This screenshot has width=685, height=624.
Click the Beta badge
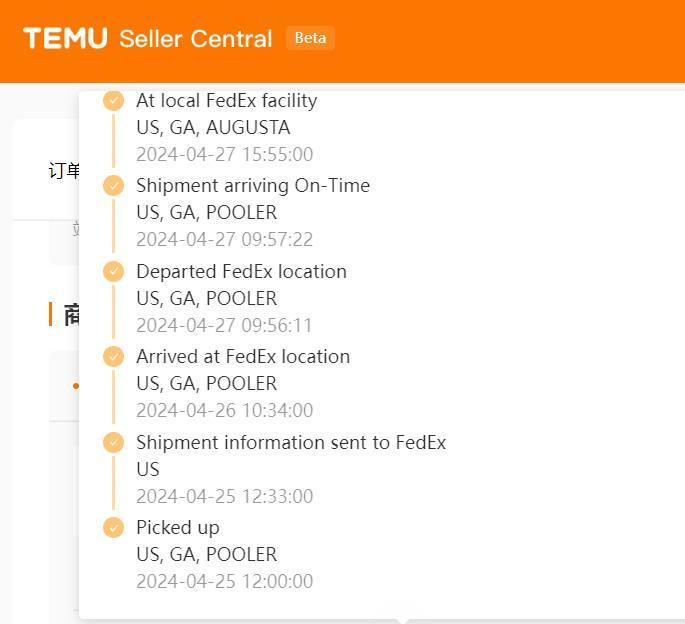click(310, 38)
